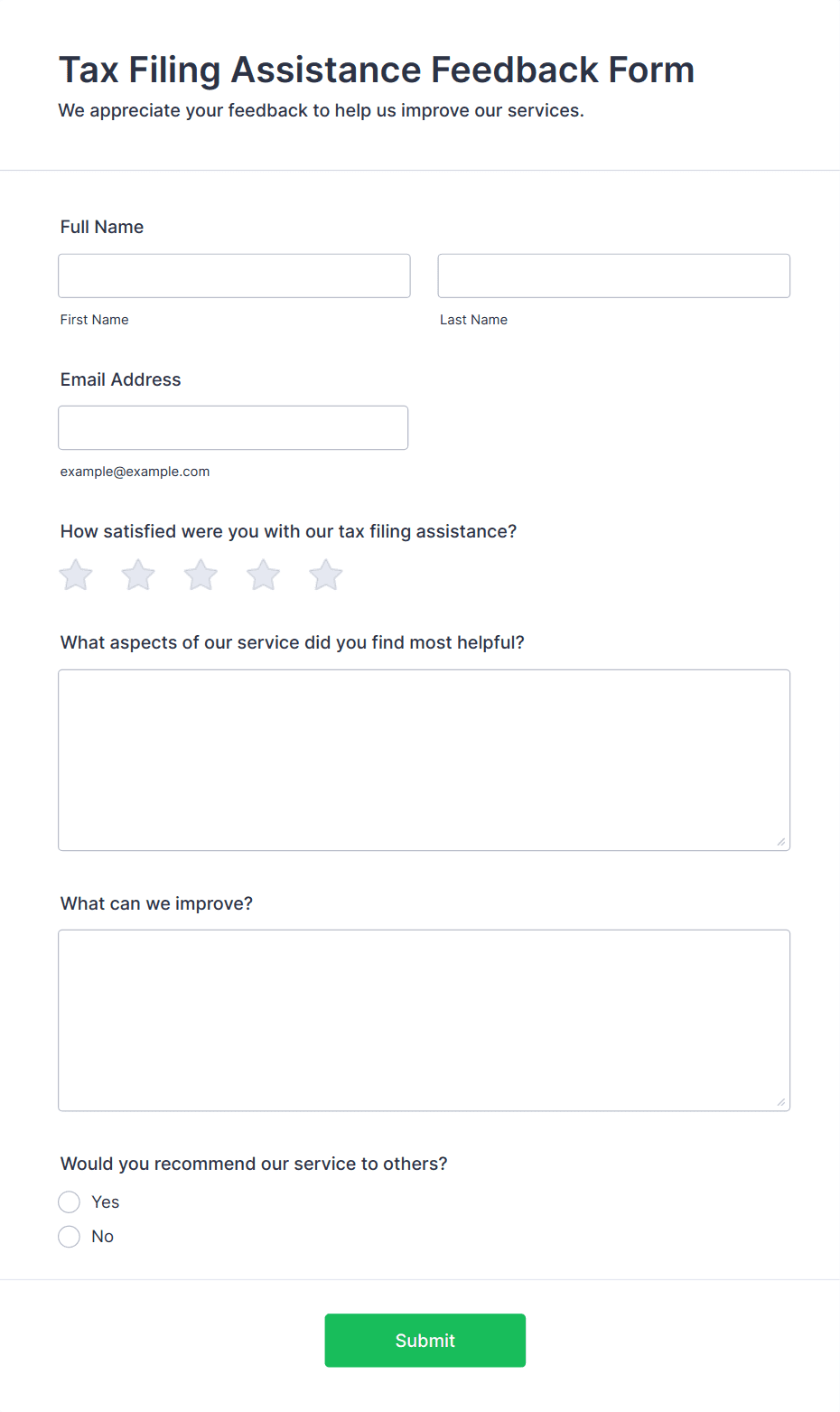
Task: Give a five-star satisfaction rating
Action: coord(325,575)
